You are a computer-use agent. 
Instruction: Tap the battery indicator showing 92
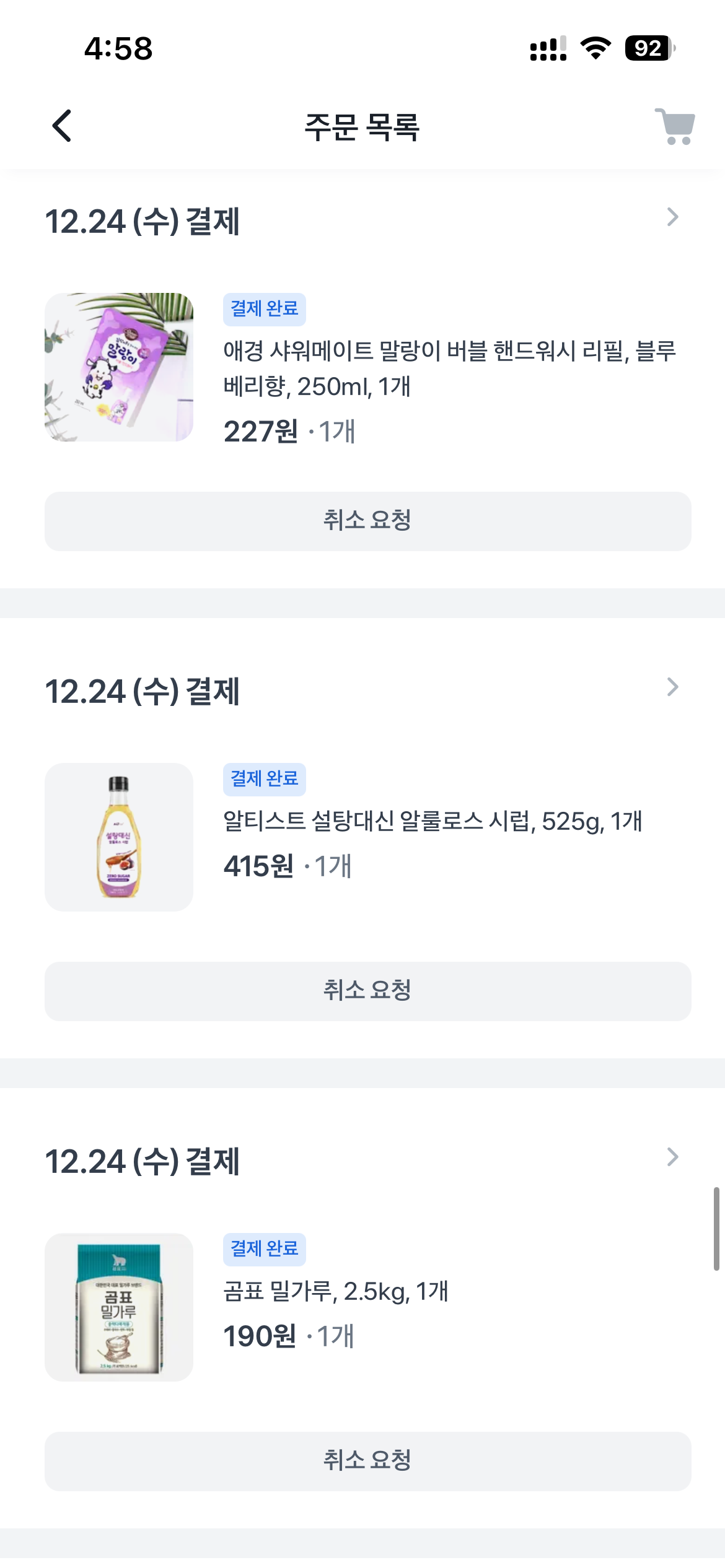pos(649,48)
